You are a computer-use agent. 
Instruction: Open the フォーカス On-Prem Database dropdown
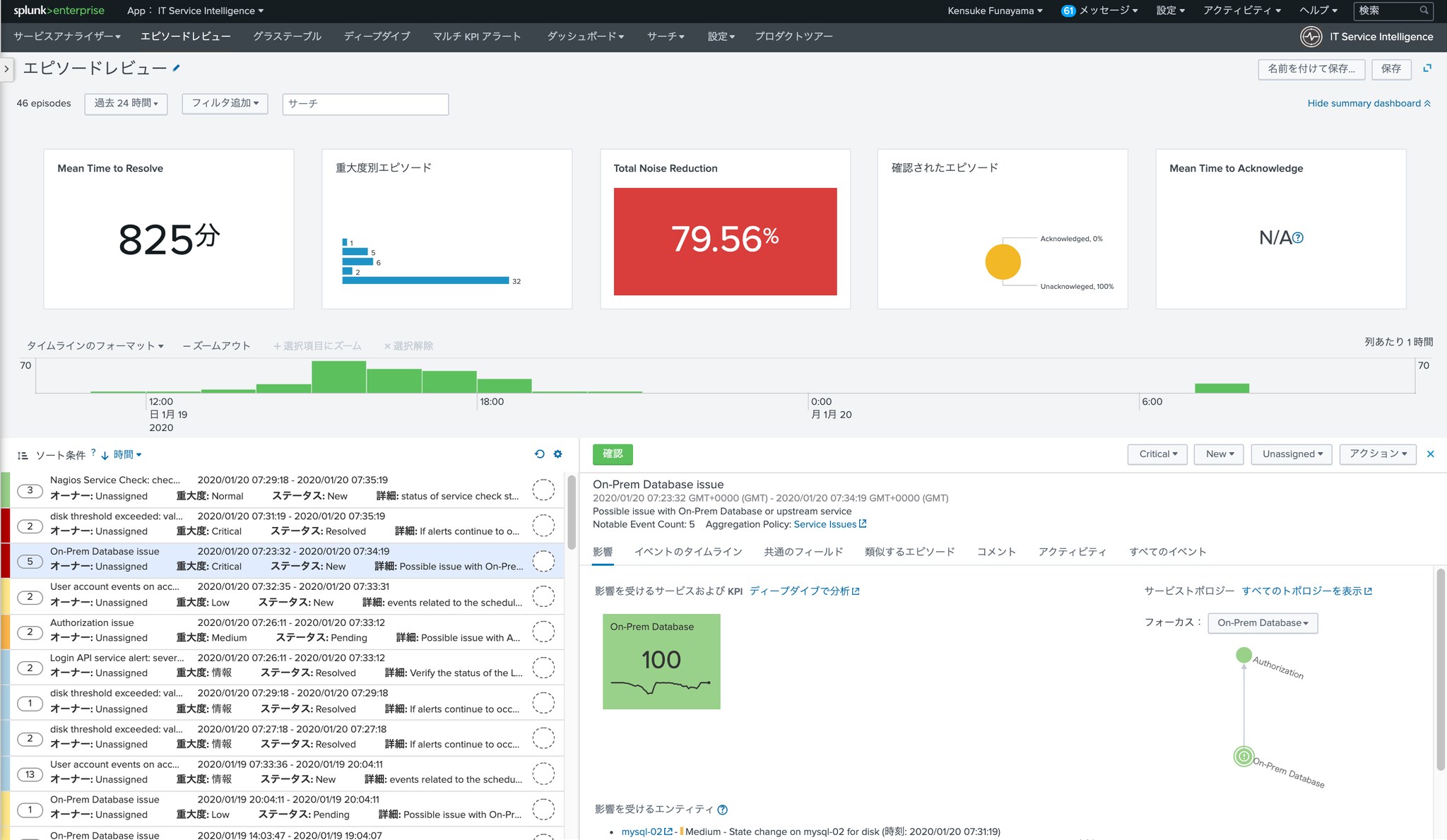[x=1263, y=623]
